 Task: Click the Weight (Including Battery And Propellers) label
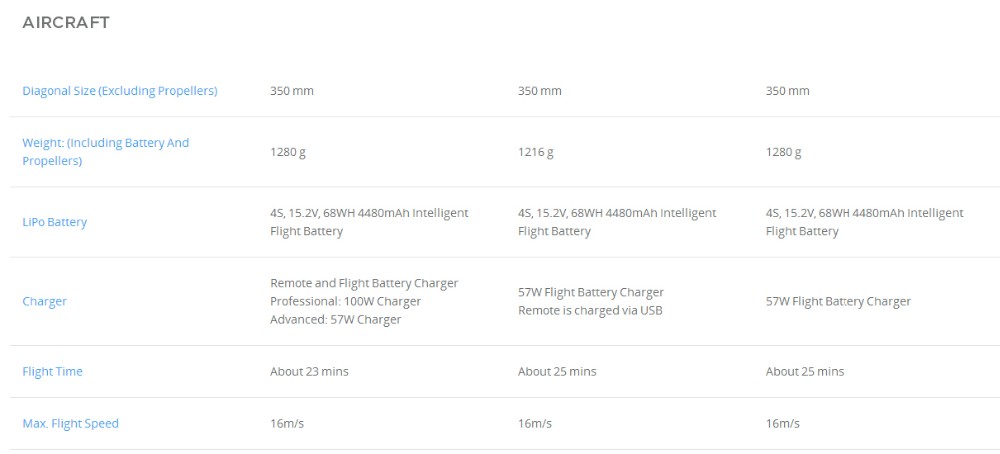(105, 152)
